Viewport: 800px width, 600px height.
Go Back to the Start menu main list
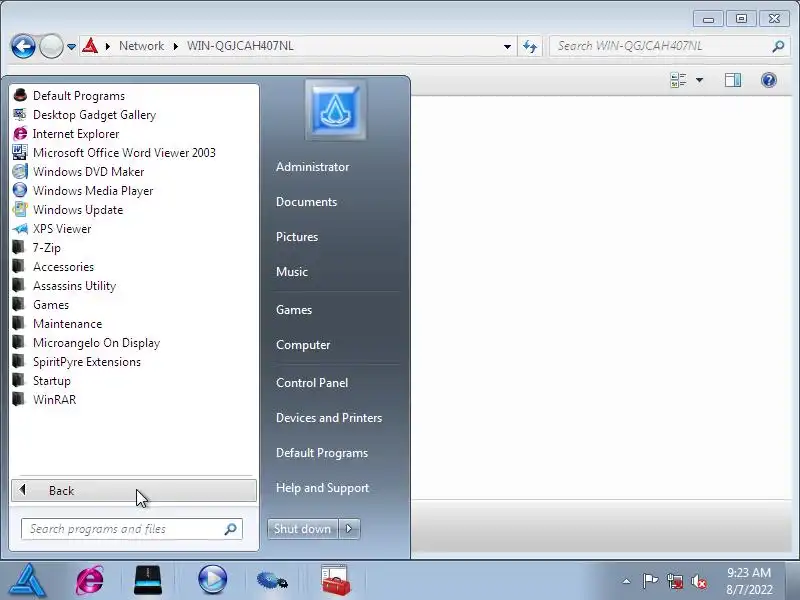(x=134, y=490)
